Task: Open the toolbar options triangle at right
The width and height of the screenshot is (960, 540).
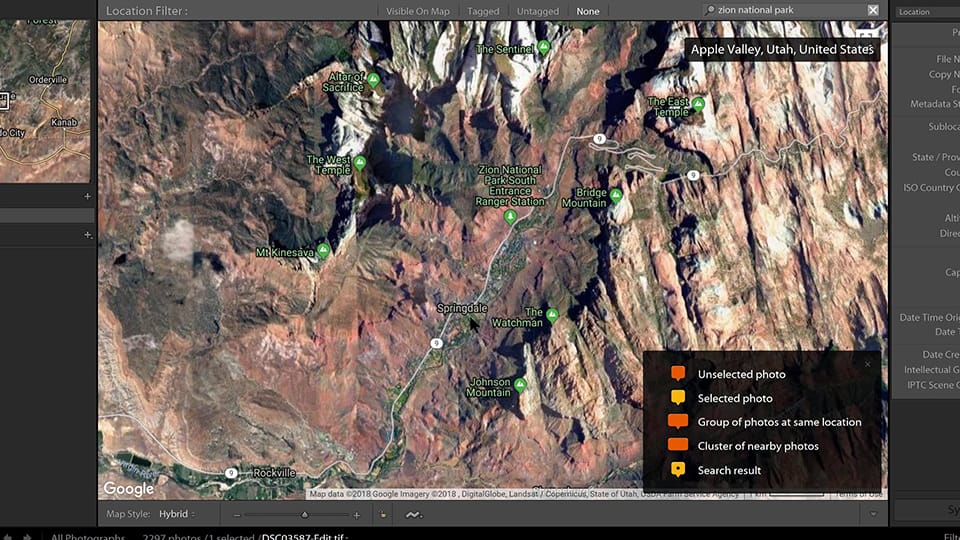Action: coord(873,514)
